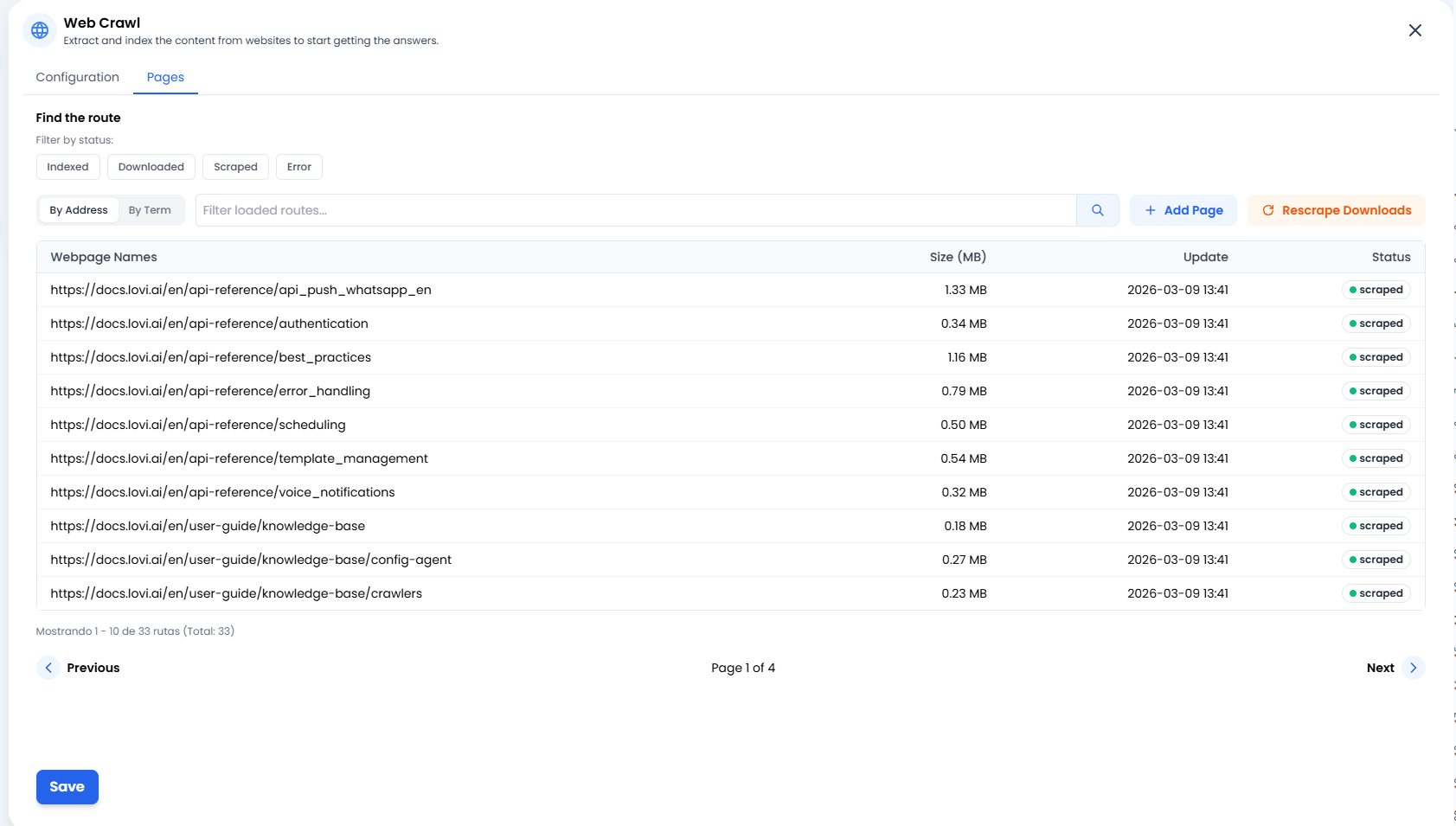Toggle the Indexed status filter
The image size is (1456, 826).
coord(67,166)
